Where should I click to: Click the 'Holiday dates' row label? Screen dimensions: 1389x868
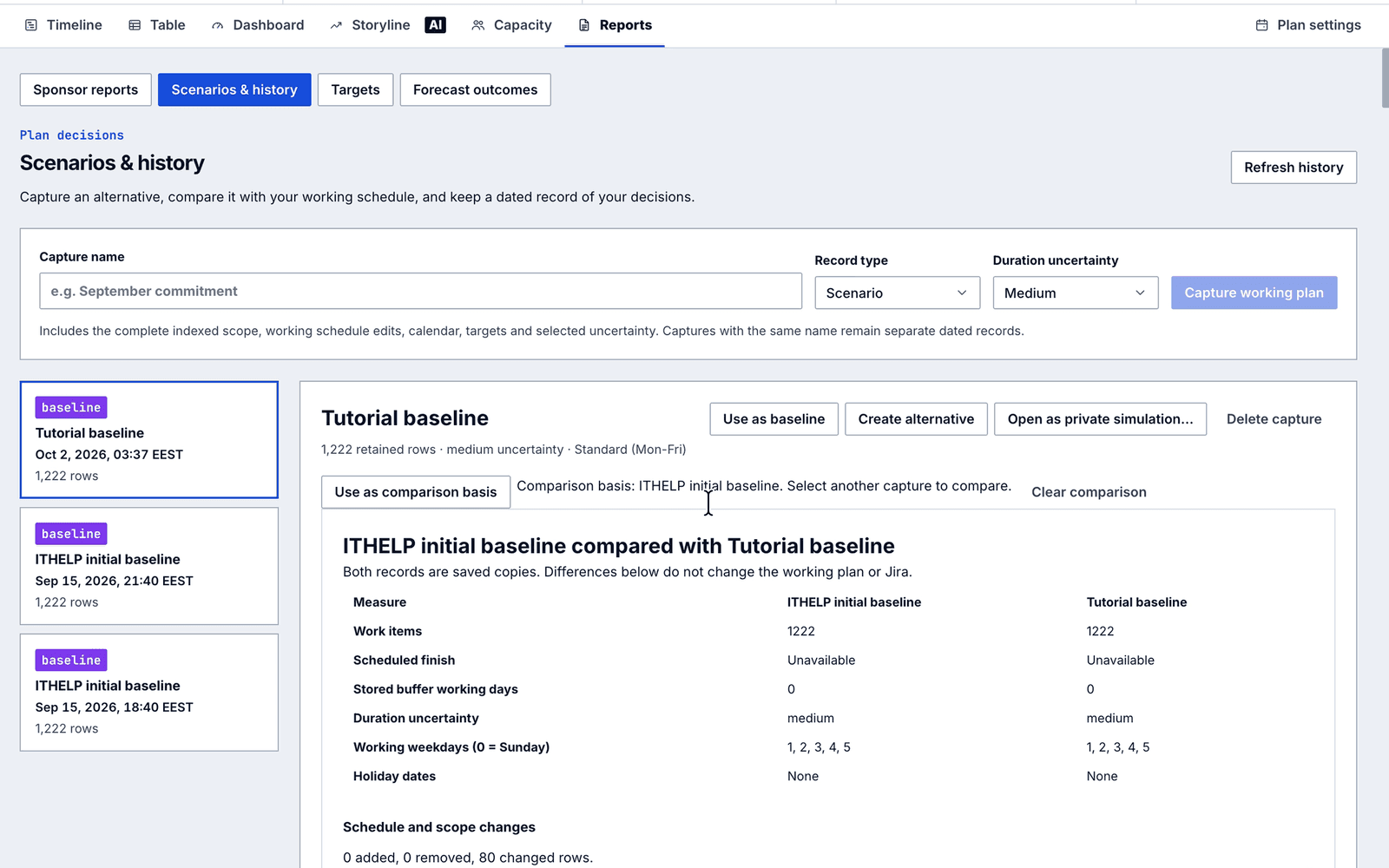click(x=394, y=777)
